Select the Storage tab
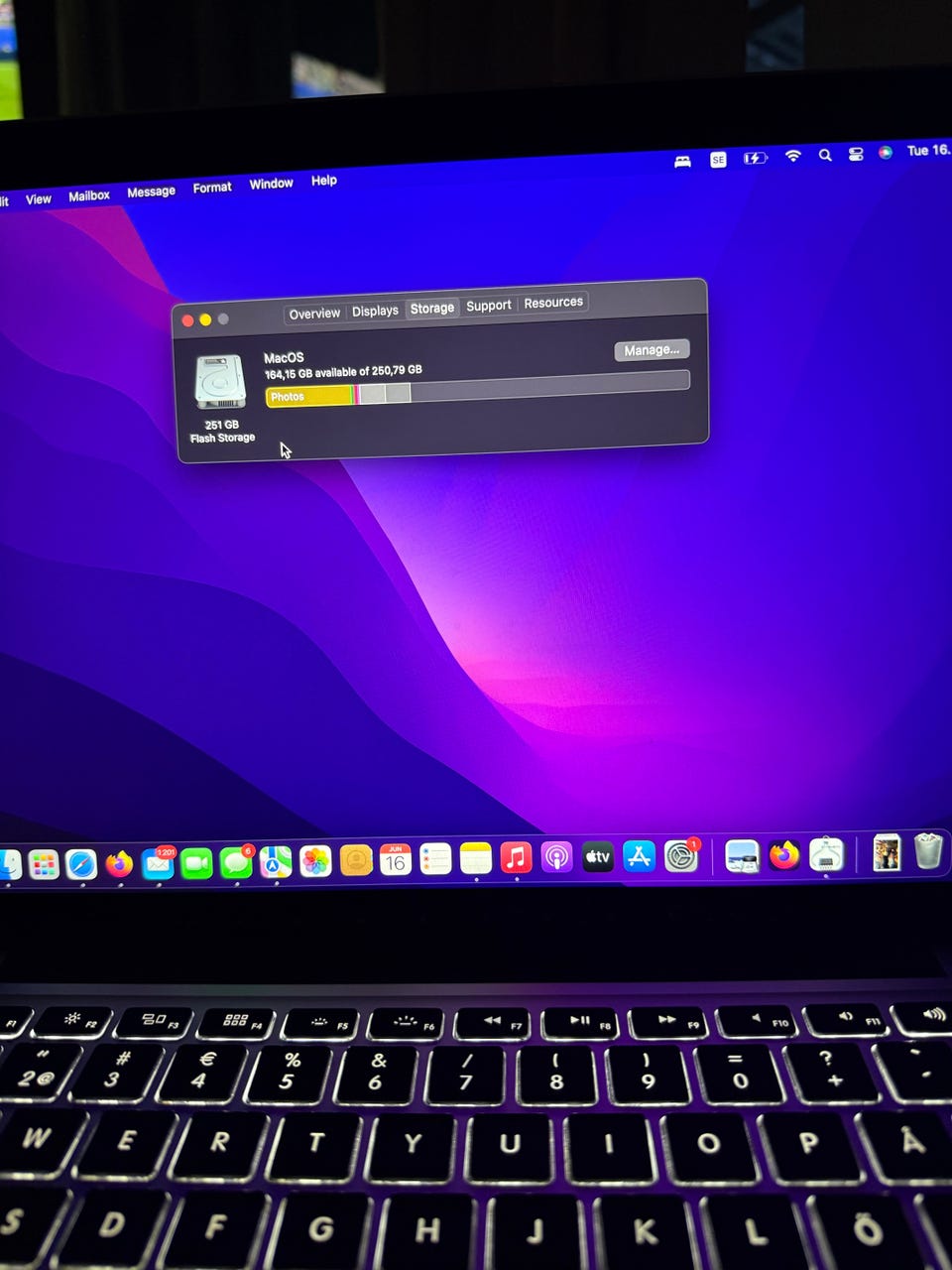This screenshot has width=952, height=1270. click(432, 309)
